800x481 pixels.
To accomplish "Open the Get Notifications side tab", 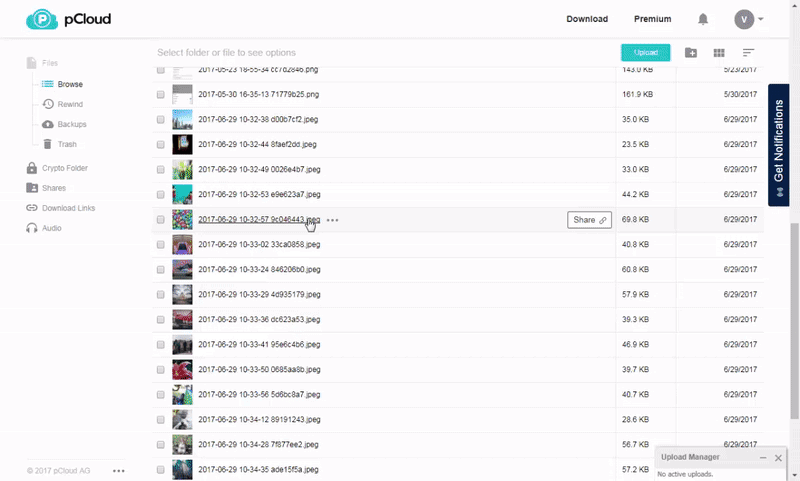I will [x=779, y=145].
